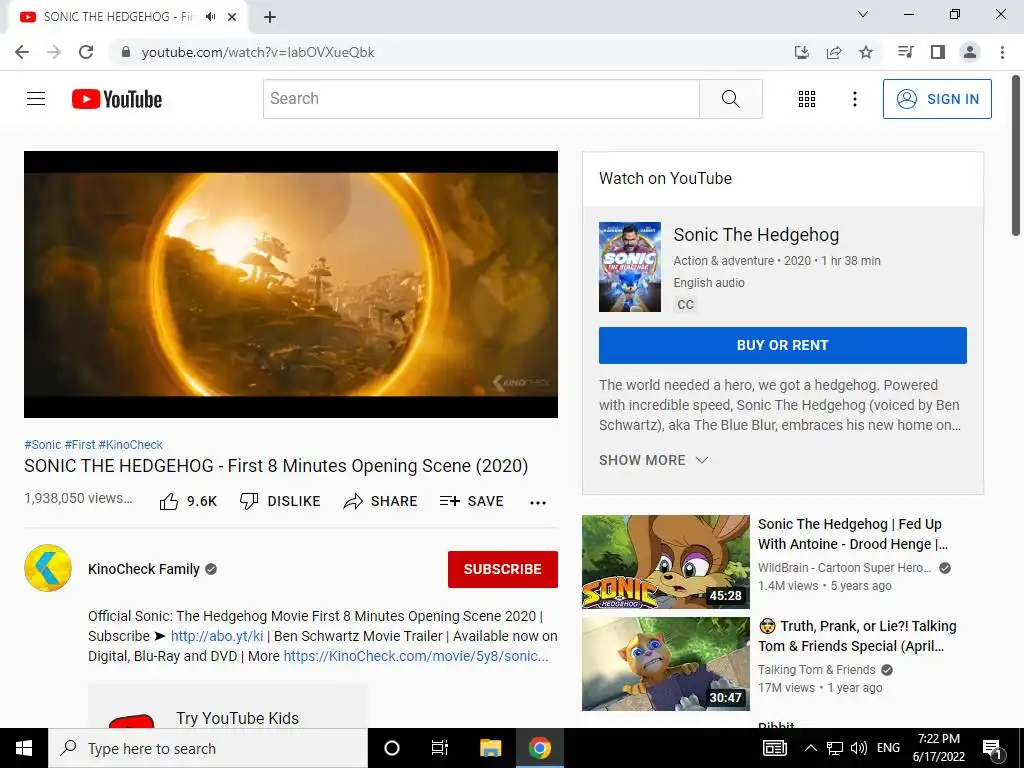Open a new Chrome tab

[x=270, y=17]
